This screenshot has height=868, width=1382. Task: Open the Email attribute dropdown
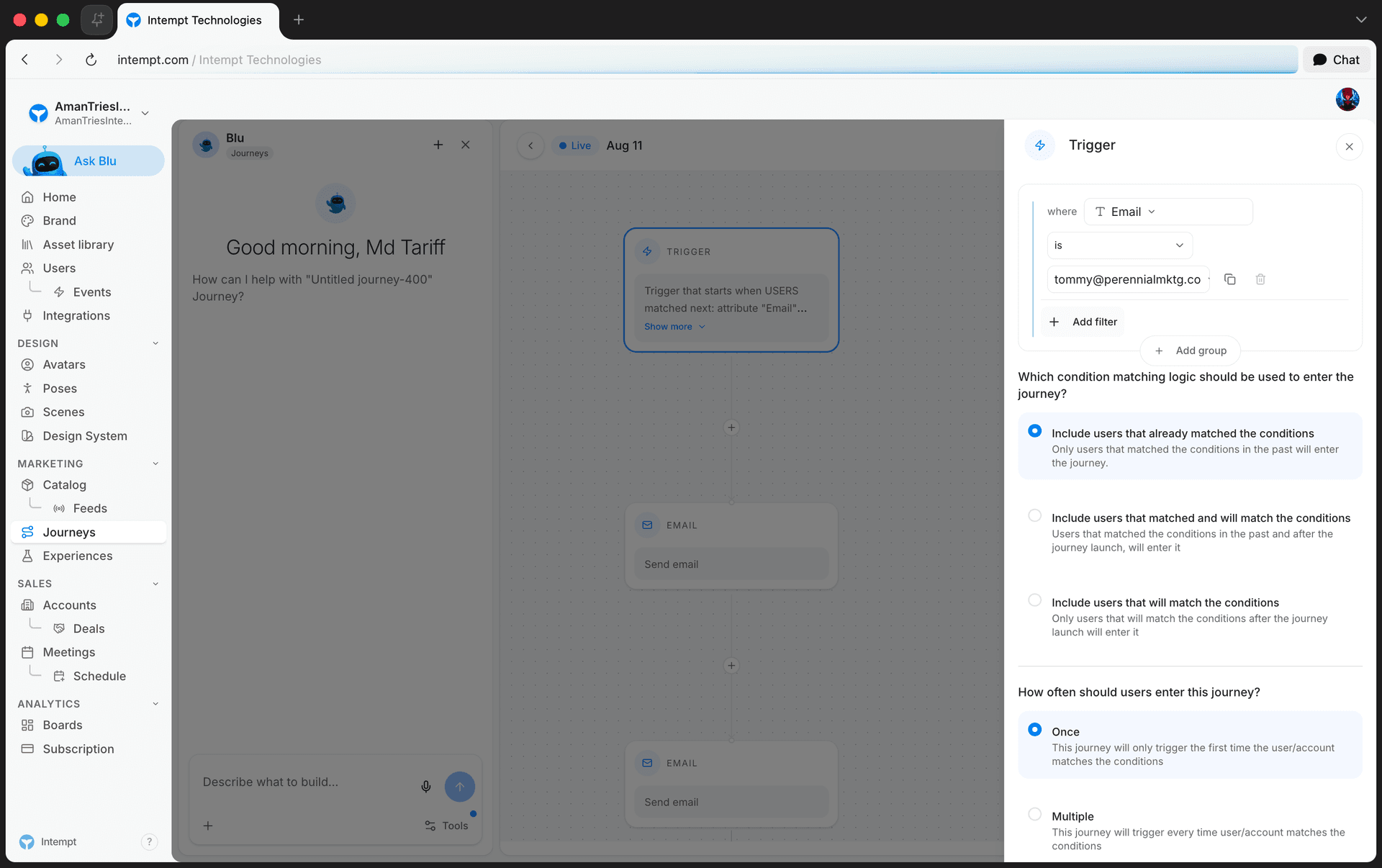(x=1168, y=212)
